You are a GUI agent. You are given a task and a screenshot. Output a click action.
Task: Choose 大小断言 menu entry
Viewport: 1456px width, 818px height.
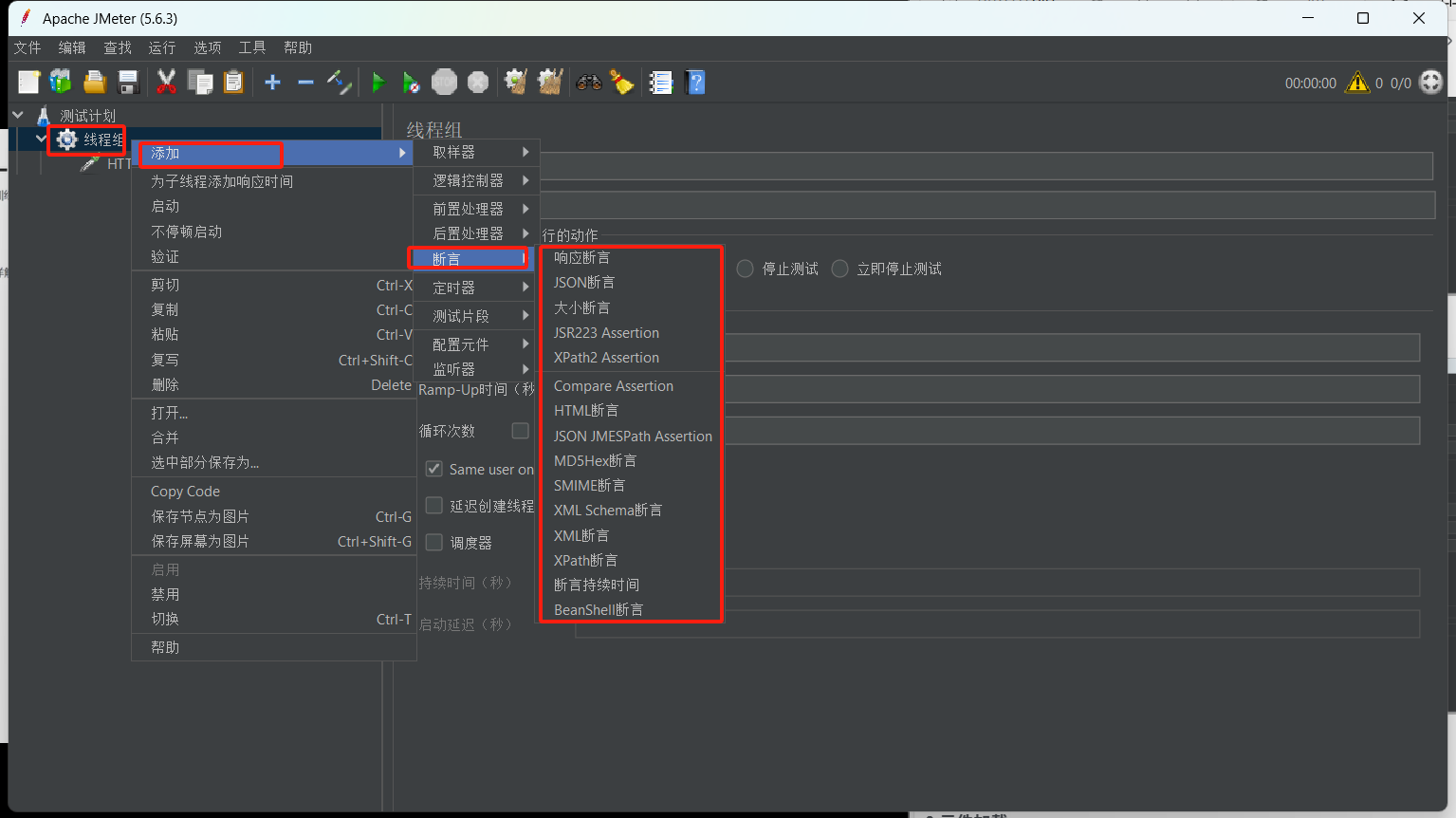[x=631, y=307]
